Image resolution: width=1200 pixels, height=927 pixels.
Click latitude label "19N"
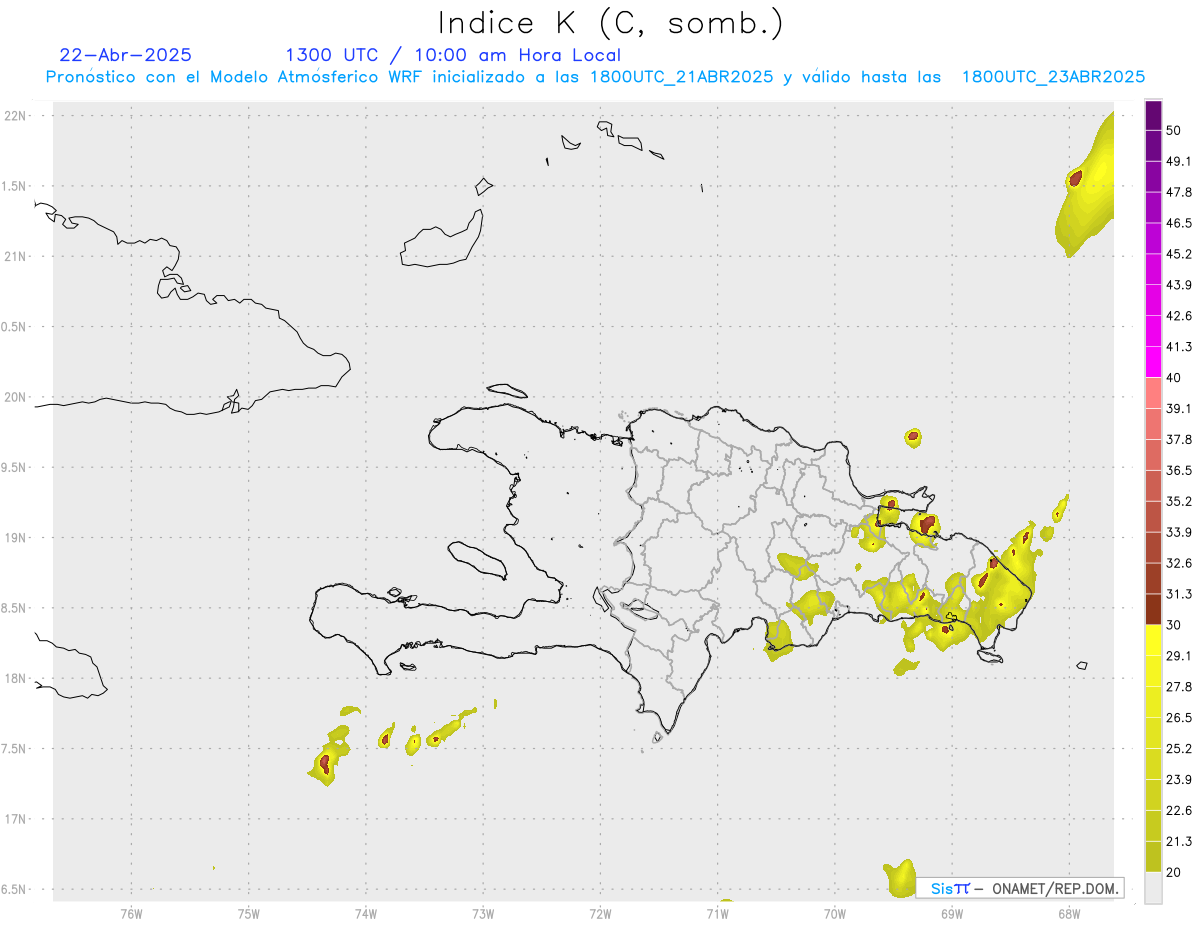click(x=15, y=538)
